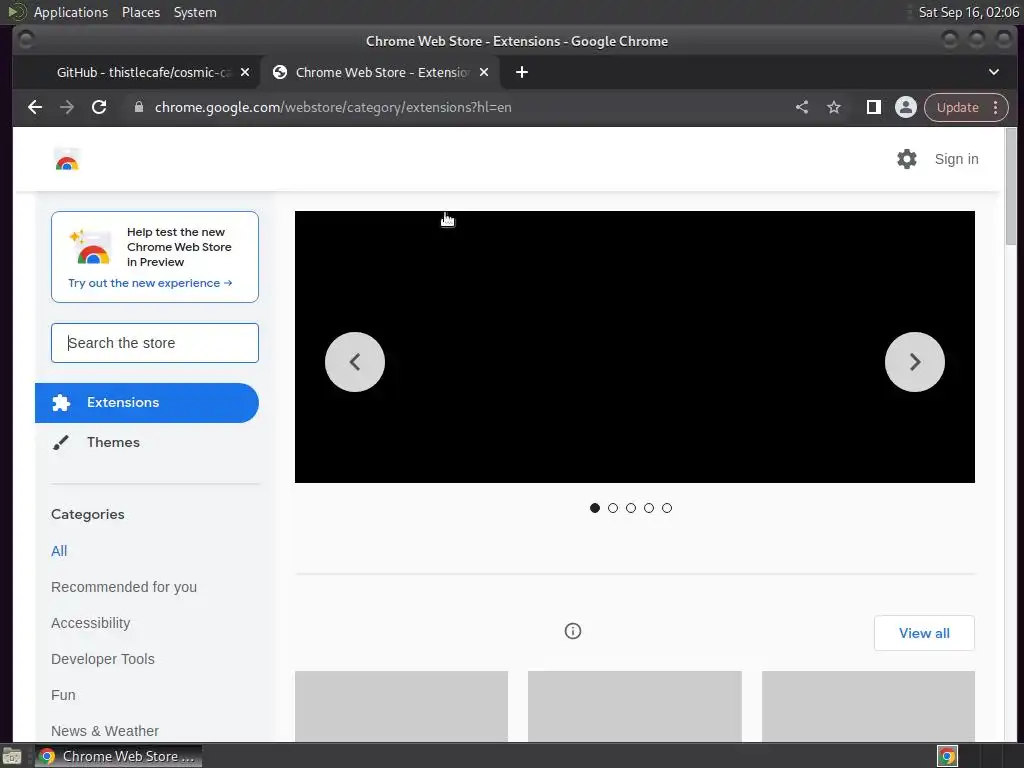This screenshot has height=768, width=1024.
Task: Click Help test new Web Store card
Action: (155, 257)
